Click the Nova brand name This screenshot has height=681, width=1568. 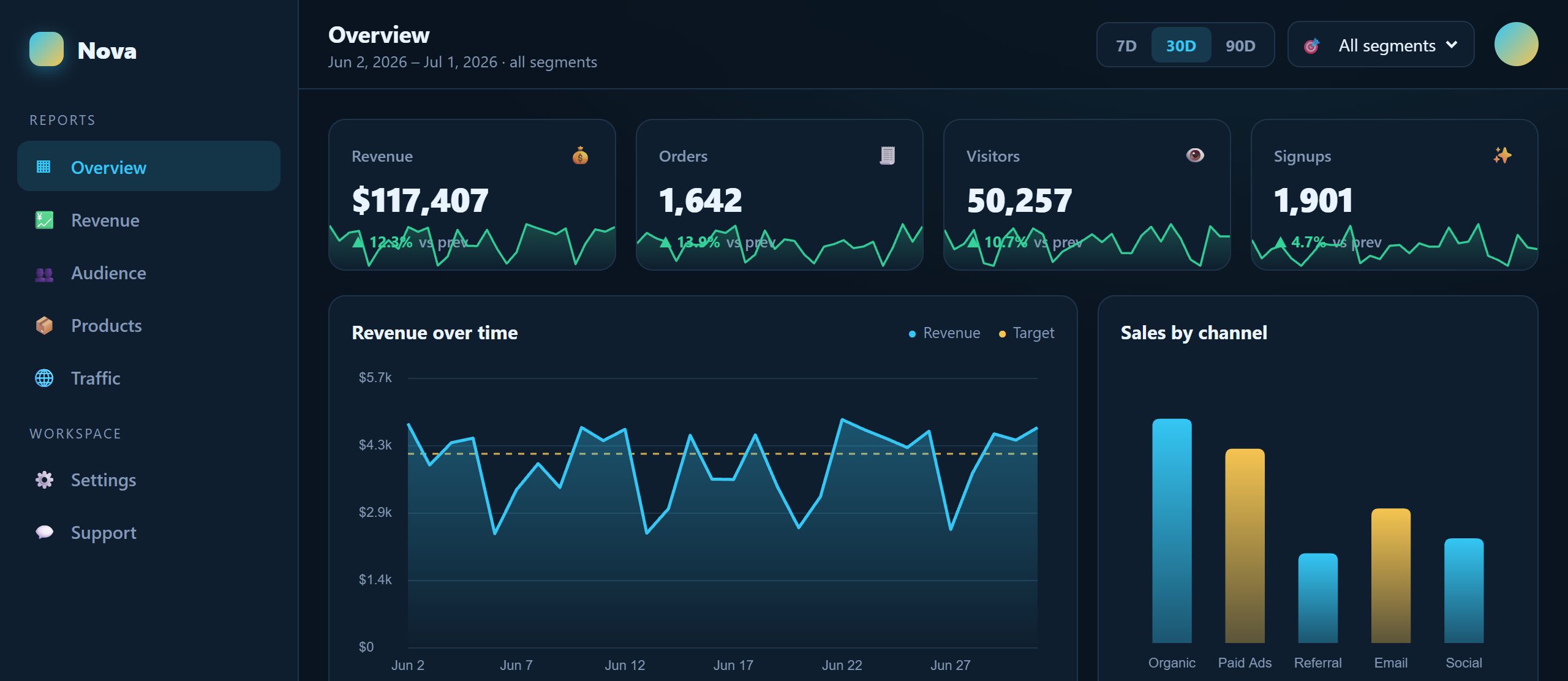(107, 50)
